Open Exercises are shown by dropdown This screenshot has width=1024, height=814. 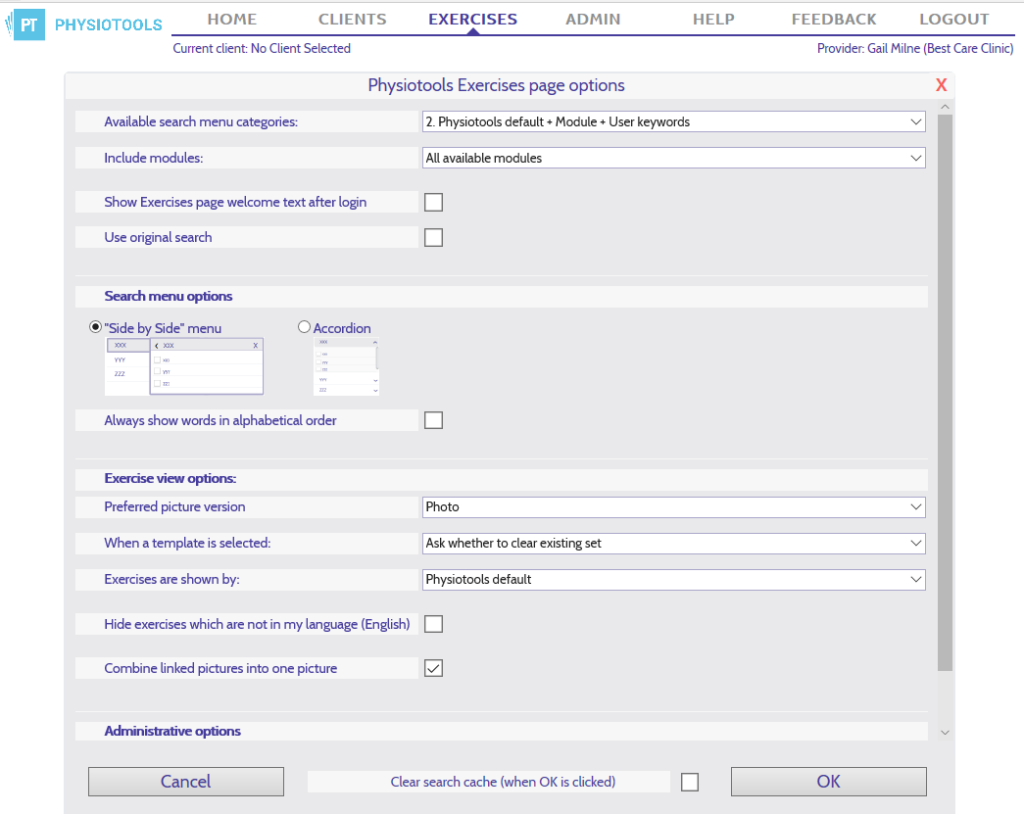click(673, 579)
